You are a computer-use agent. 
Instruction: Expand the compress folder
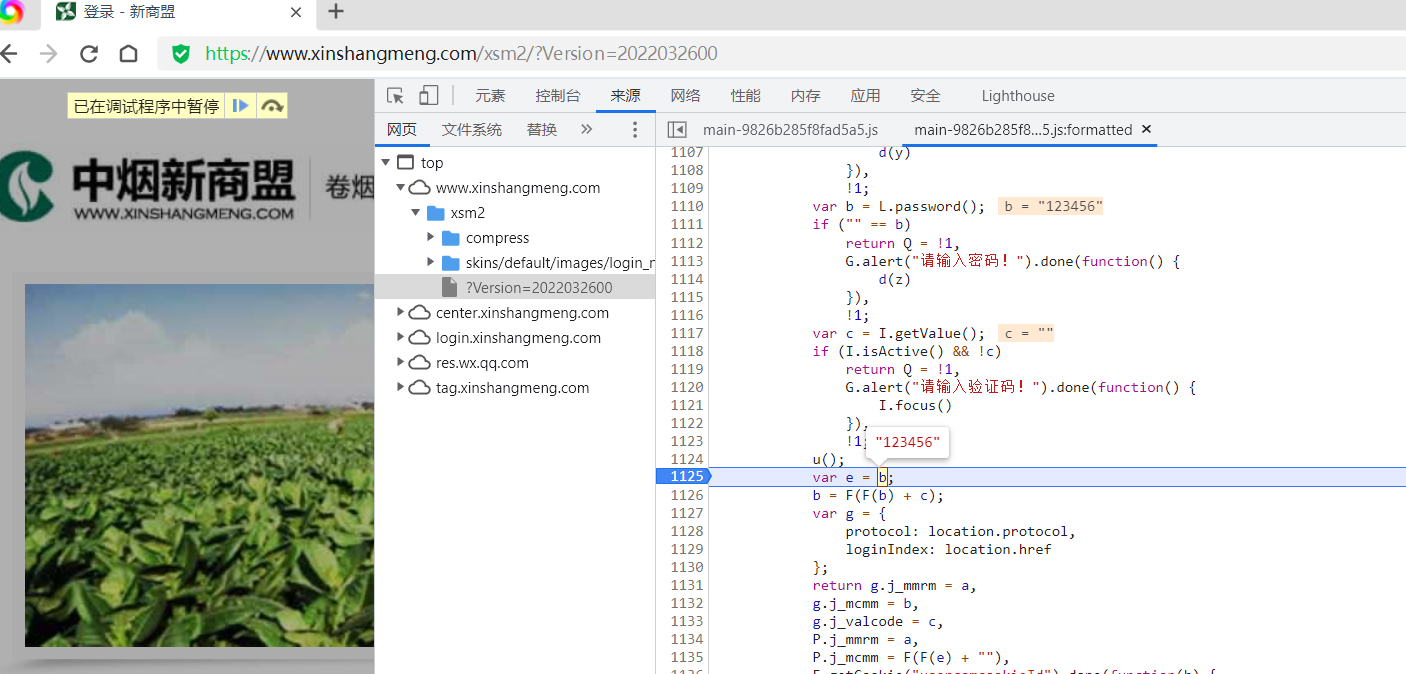pos(431,238)
